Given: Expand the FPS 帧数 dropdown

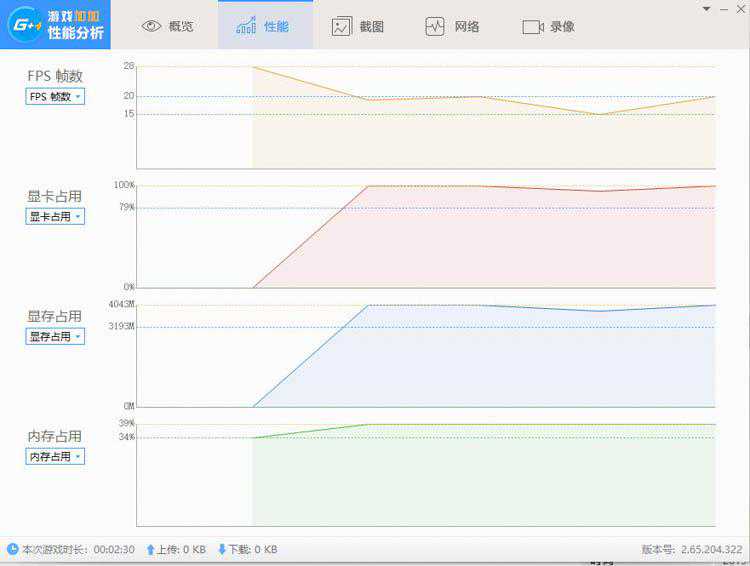Looking at the screenshot, I should tap(55, 97).
